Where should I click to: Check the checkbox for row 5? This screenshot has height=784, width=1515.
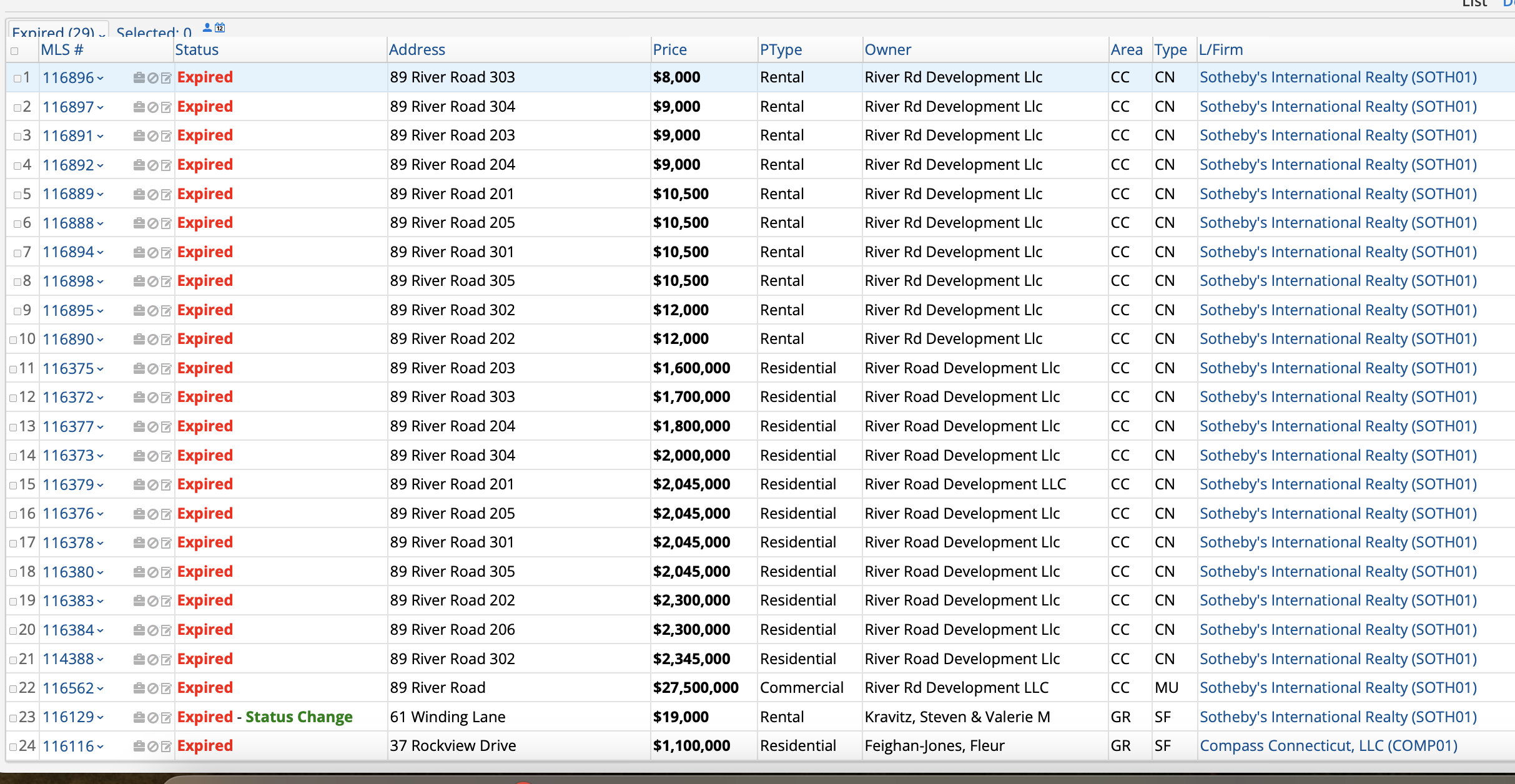click(x=17, y=195)
